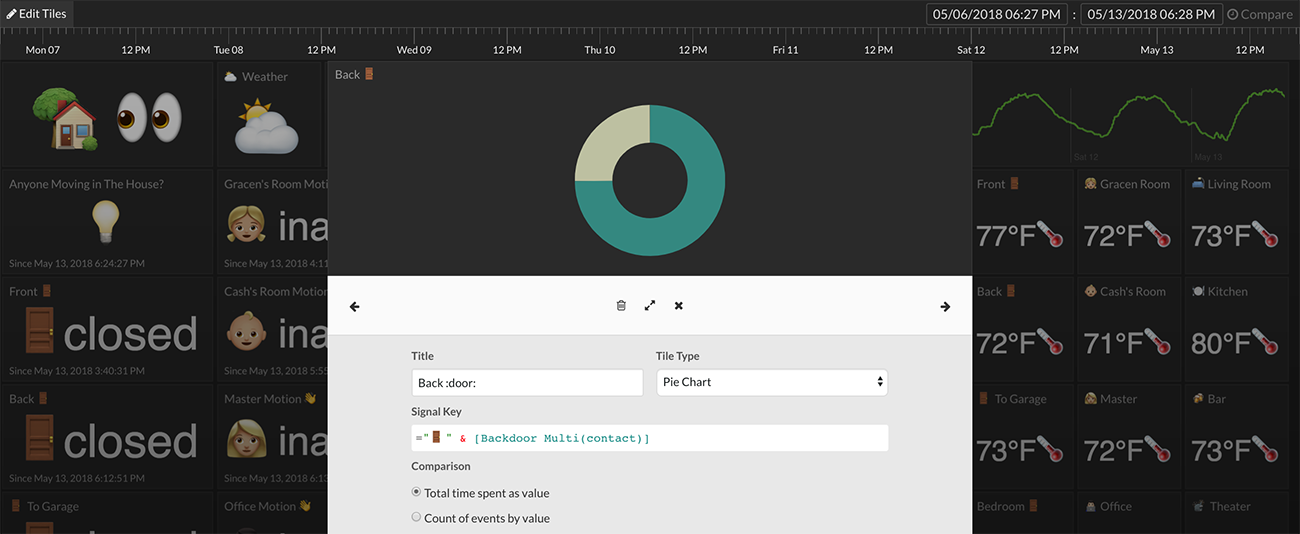Screen dimensions: 1300x534
Task: Click the Compare button
Action: 1260,14
